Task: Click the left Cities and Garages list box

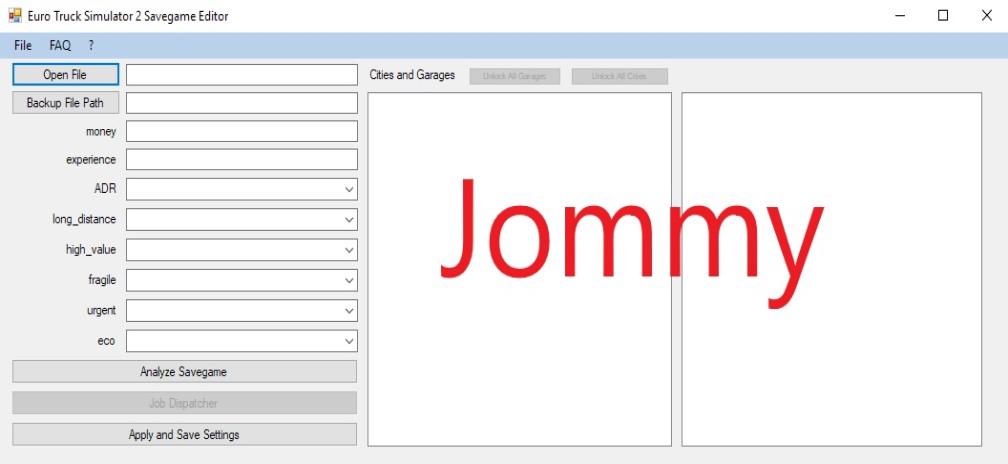Action: coord(519,269)
